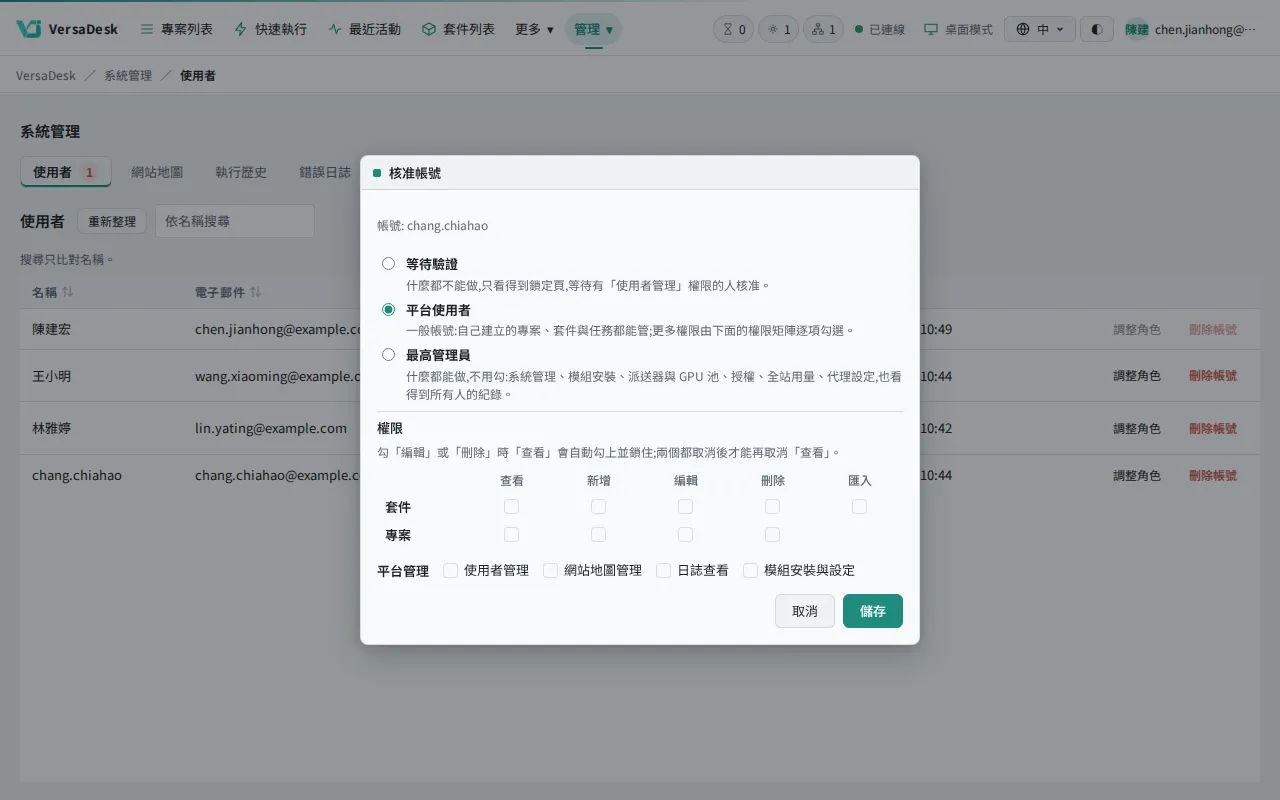Select the 最高管理員 radio option

click(x=388, y=354)
